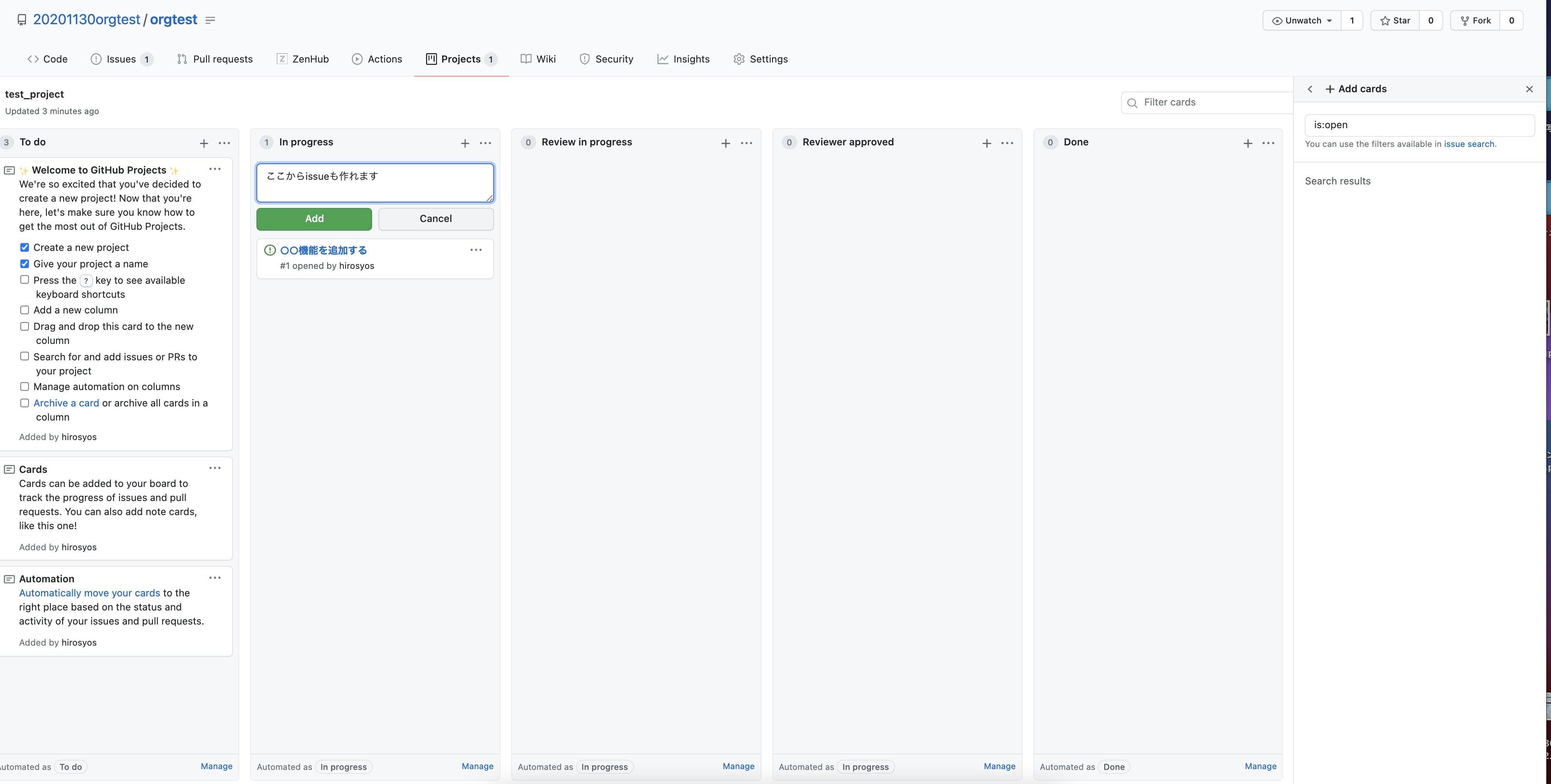Open the To do column options menu
This screenshot has width=1551, height=784.
[x=224, y=143]
